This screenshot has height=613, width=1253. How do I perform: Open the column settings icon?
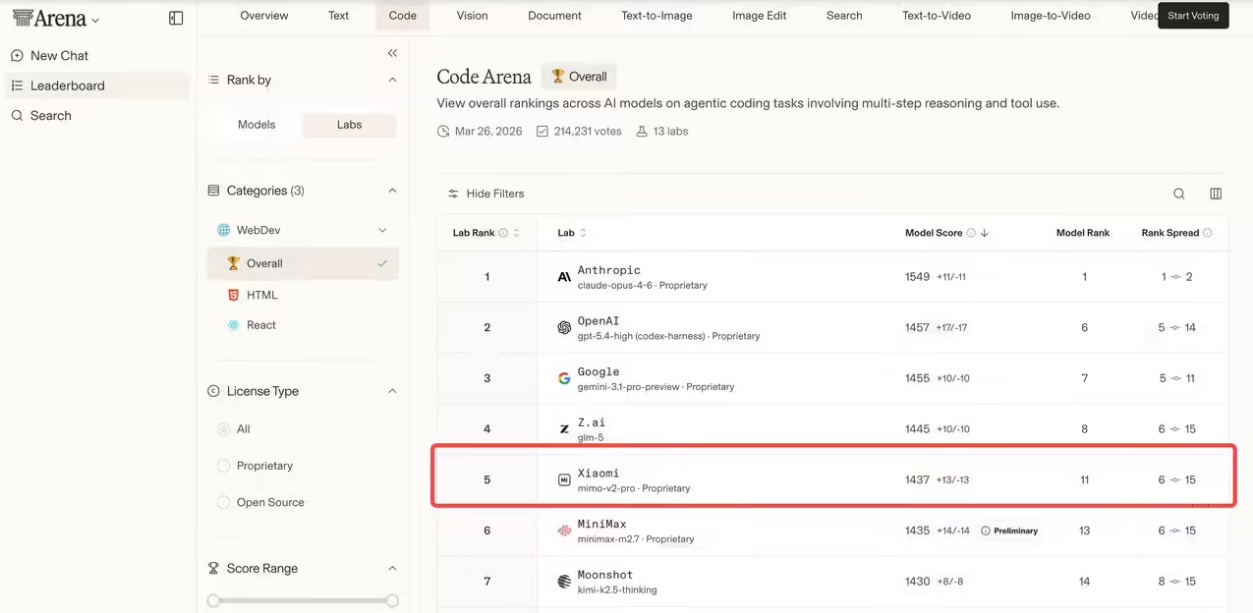coord(1216,194)
